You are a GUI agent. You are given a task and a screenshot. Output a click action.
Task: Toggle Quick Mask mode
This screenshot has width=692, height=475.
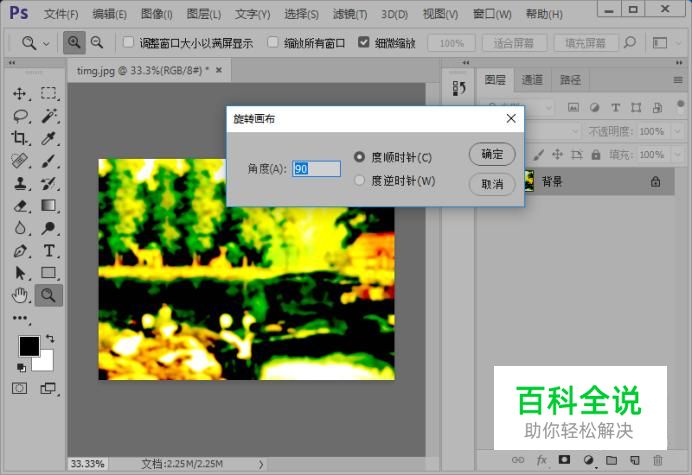coord(19,388)
